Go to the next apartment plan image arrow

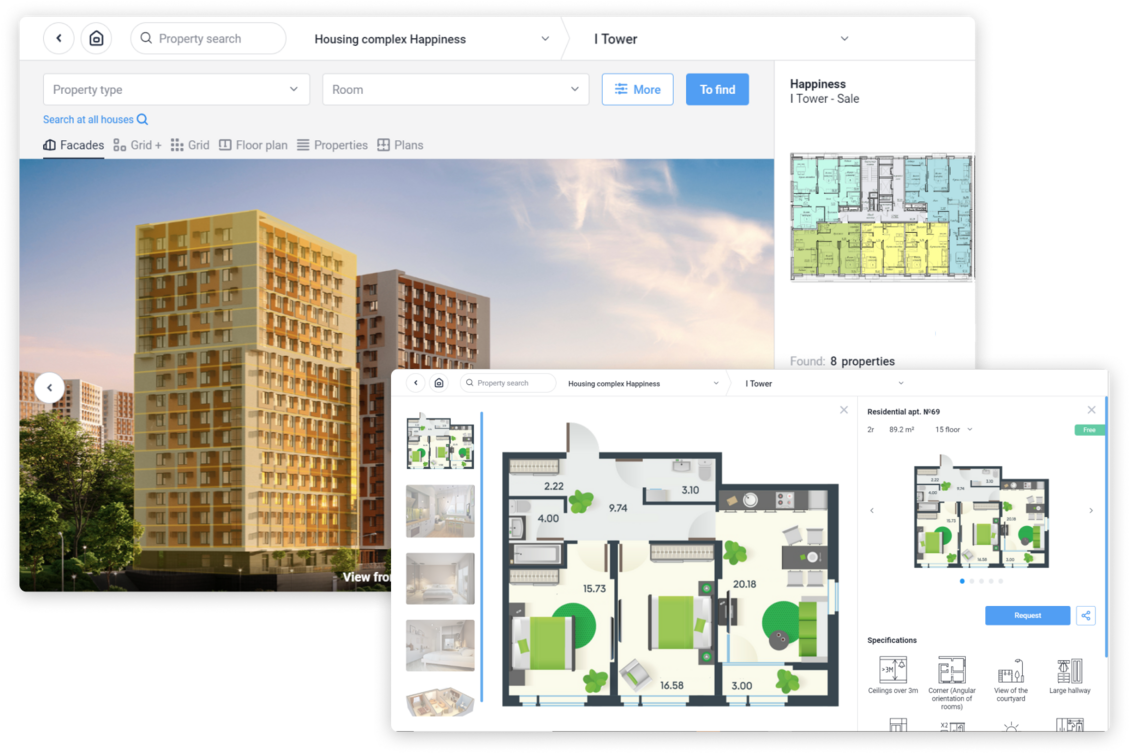tap(1090, 511)
